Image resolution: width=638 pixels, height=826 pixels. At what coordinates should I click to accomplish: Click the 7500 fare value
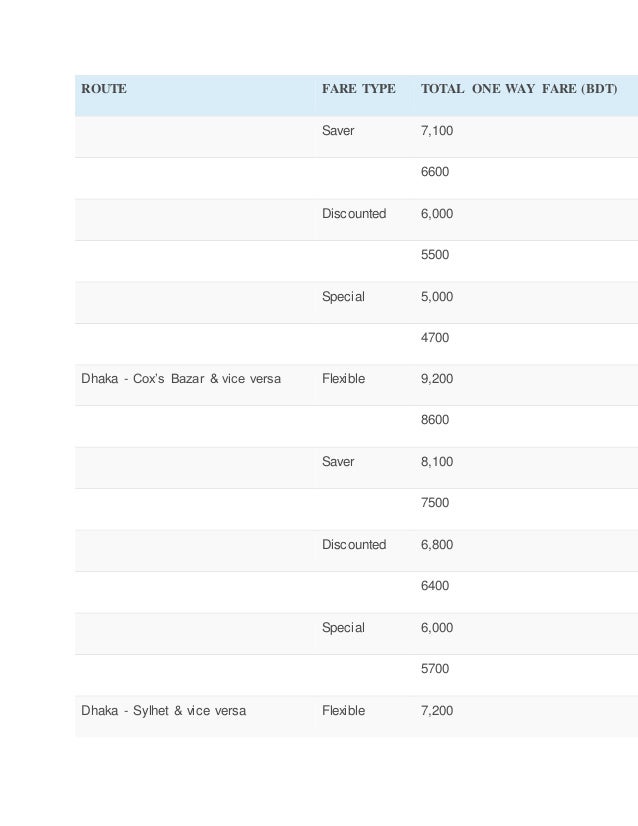(435, 503)
